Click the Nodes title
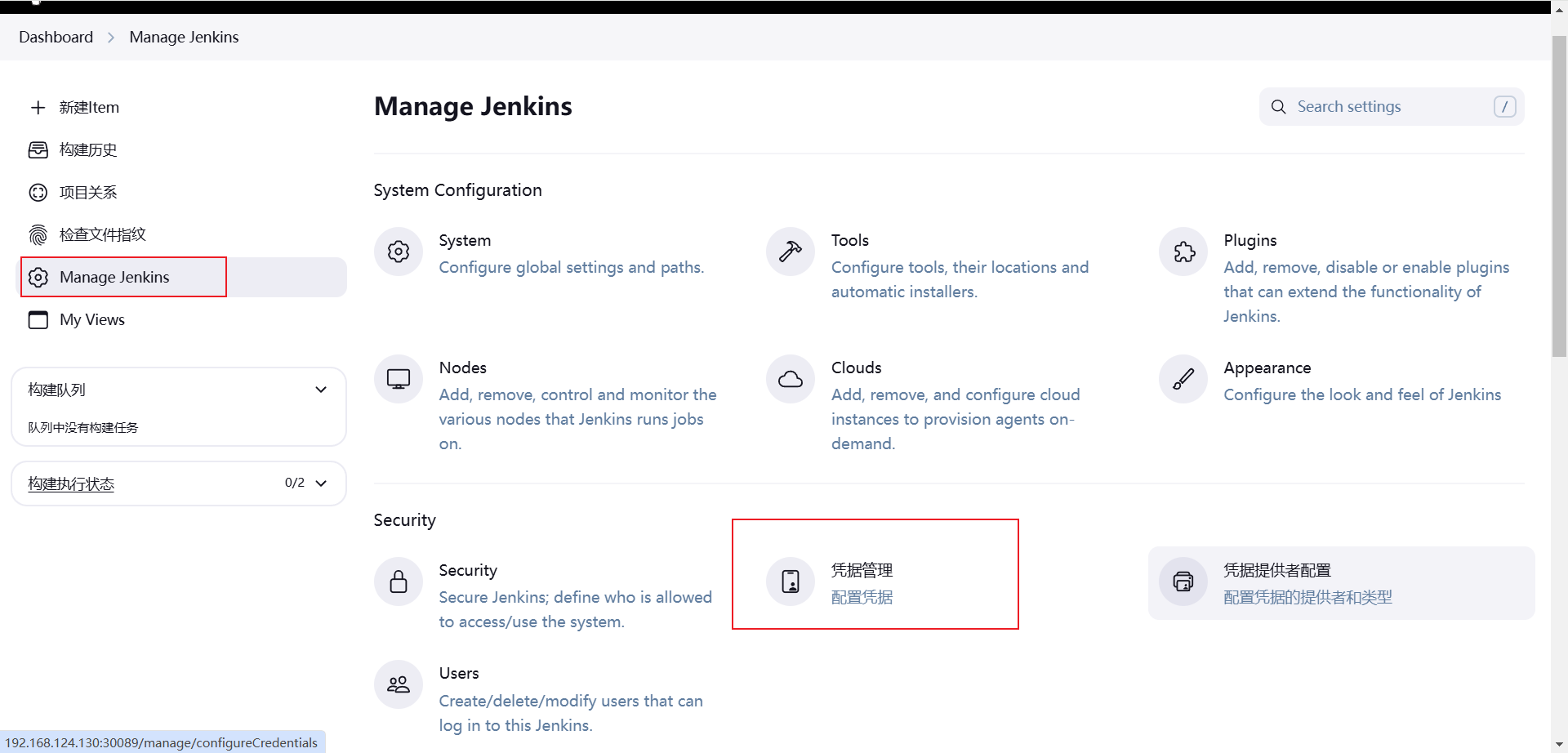This screenshot has width=1568, height=753. click(x=462, y=368)
